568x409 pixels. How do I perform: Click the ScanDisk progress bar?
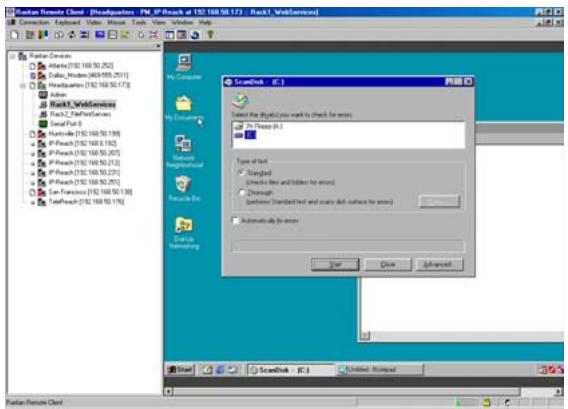click(x=348, y=246)
